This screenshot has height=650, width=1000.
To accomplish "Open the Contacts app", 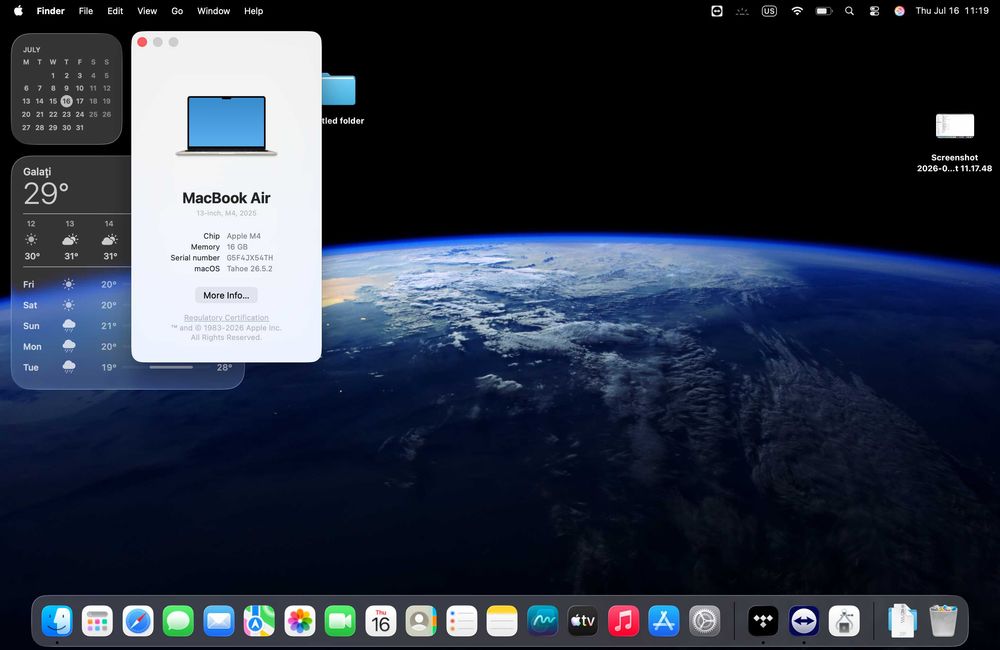I will pyautogui.click(x=421, y=621).
